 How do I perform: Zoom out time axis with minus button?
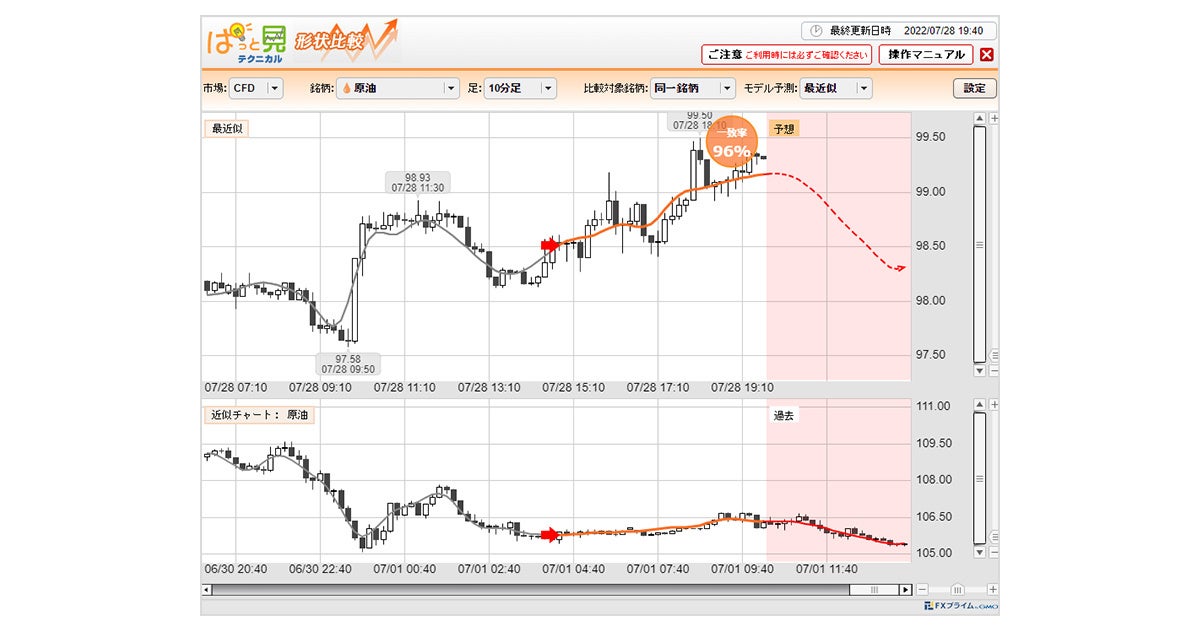(922, 590)
